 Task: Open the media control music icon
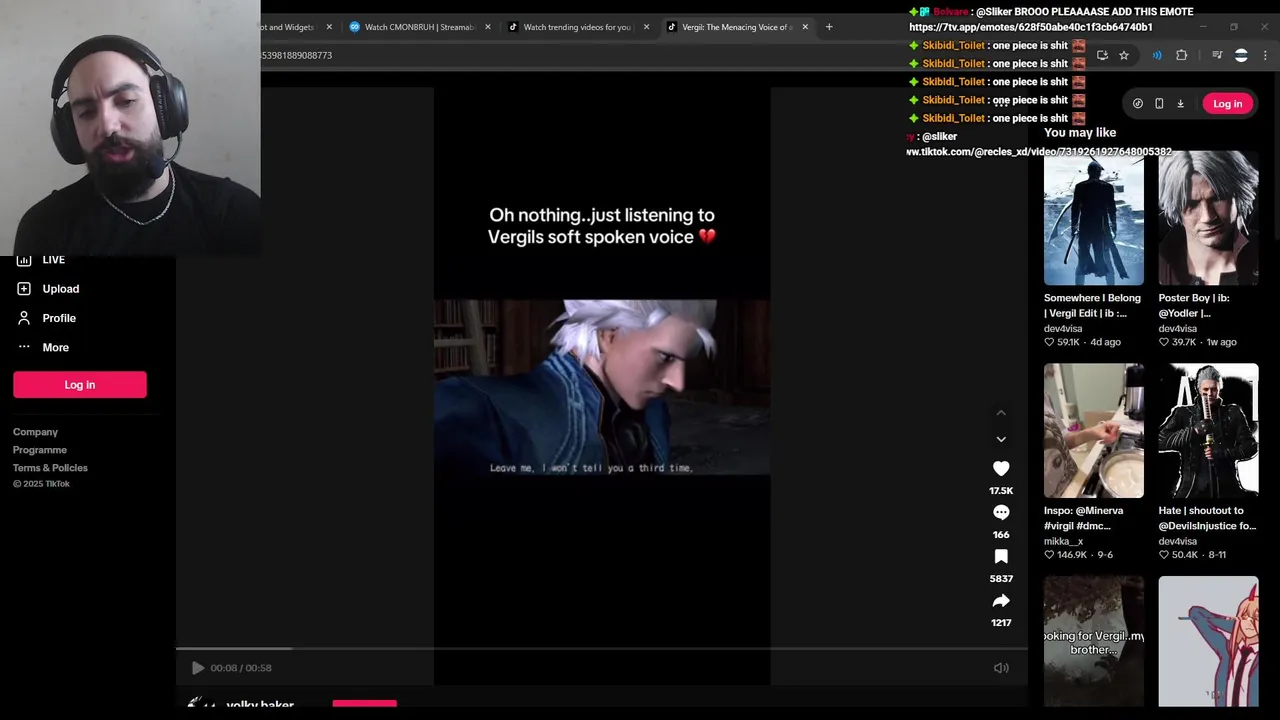click(x=1217, y=55)
